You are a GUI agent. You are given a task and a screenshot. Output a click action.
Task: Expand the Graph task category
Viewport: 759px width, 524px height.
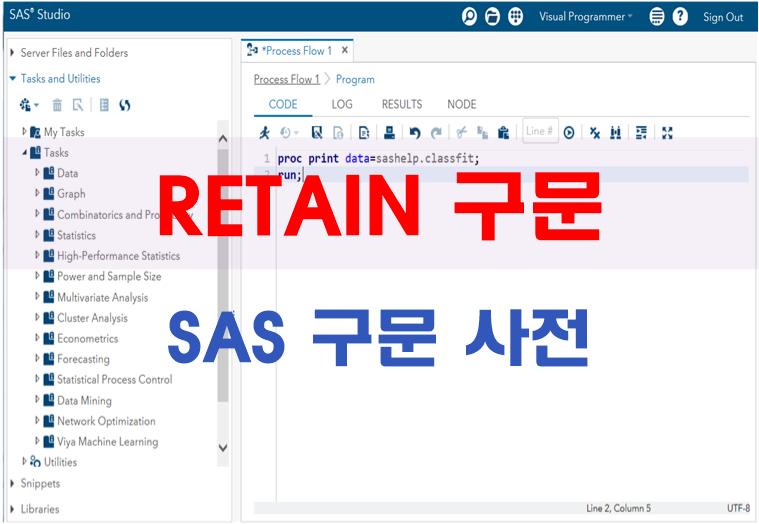coord(37,193)
